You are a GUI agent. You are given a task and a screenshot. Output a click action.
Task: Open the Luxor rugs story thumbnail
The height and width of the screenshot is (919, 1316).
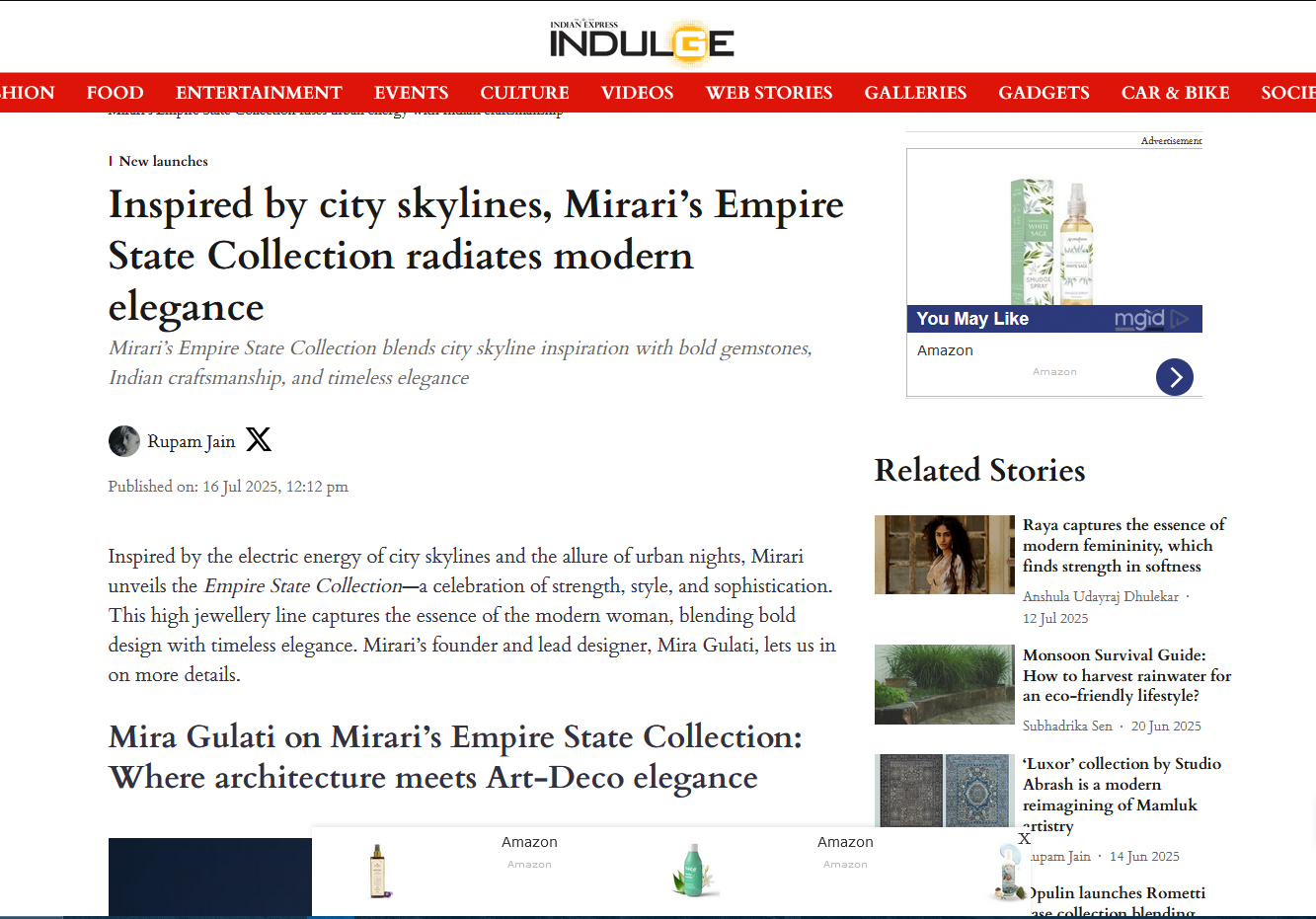945,791
